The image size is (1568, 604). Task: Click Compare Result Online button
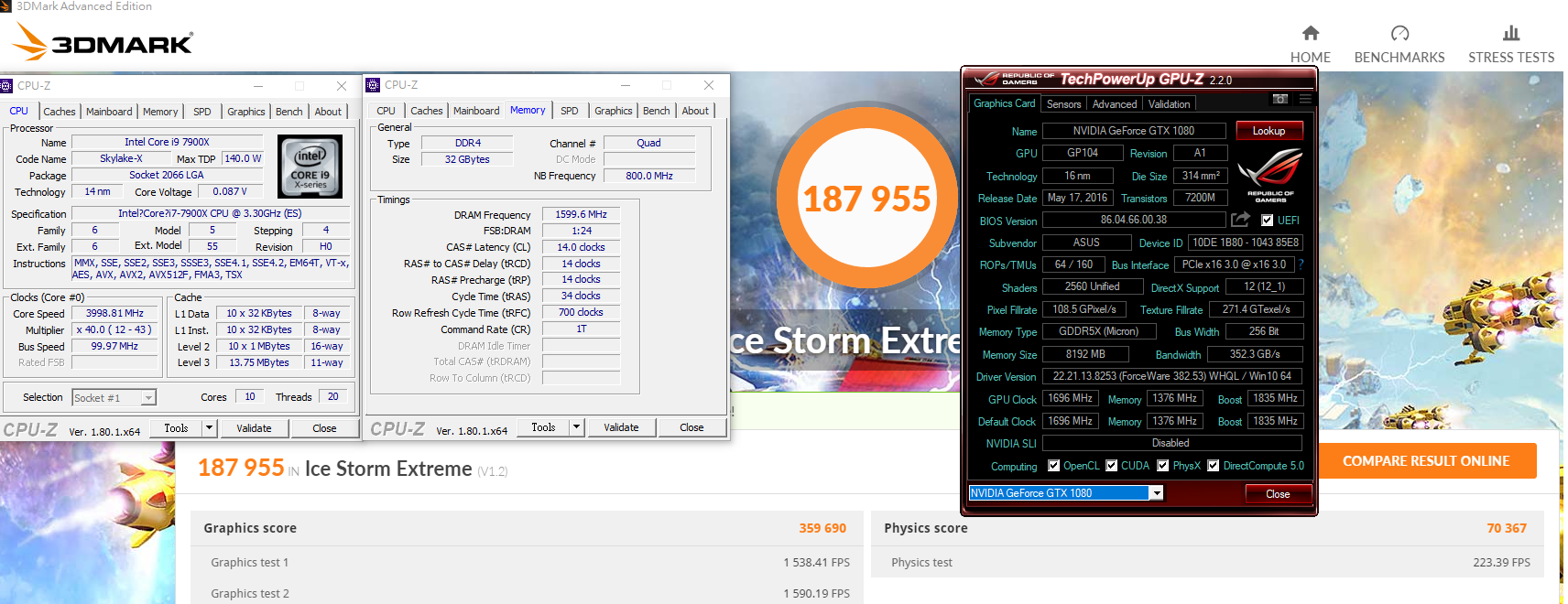pyautogui.click(x=1426, y=461)
